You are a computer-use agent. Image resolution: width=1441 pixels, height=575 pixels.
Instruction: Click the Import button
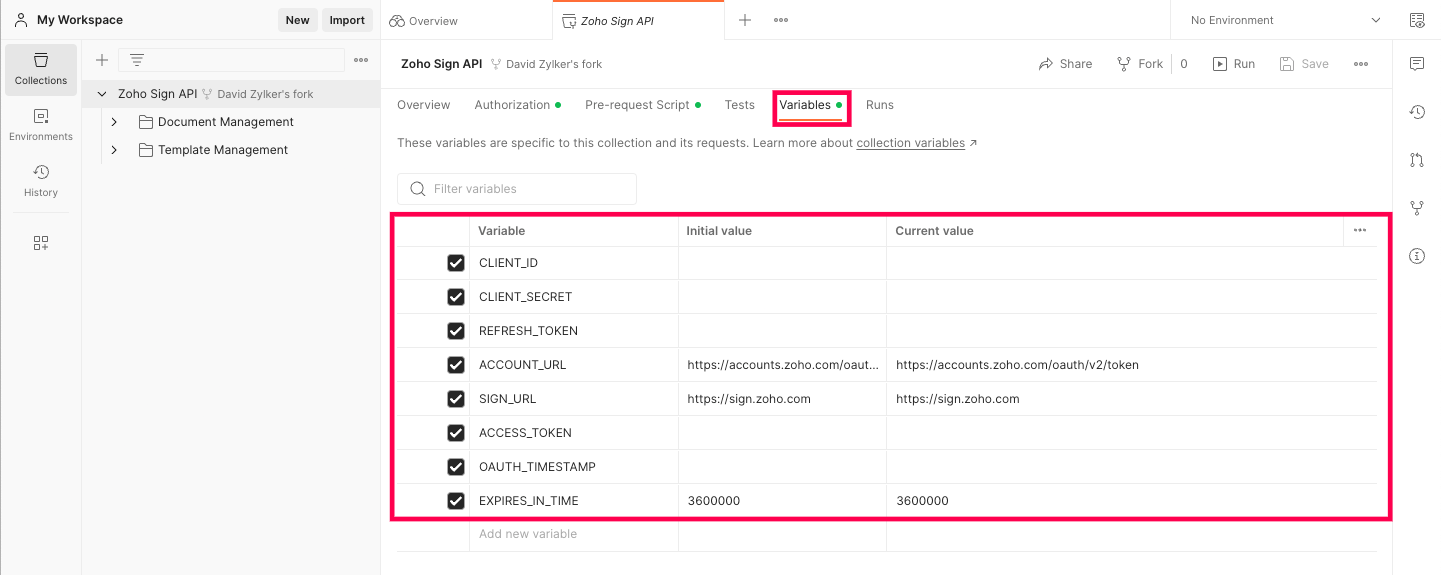347,20
